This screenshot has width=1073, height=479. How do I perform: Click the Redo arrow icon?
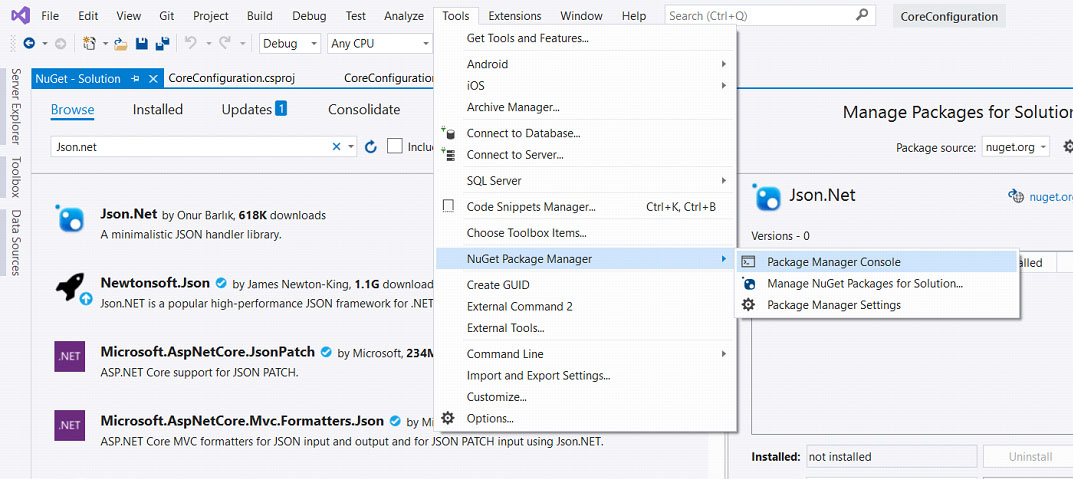(x=224, y=44)
